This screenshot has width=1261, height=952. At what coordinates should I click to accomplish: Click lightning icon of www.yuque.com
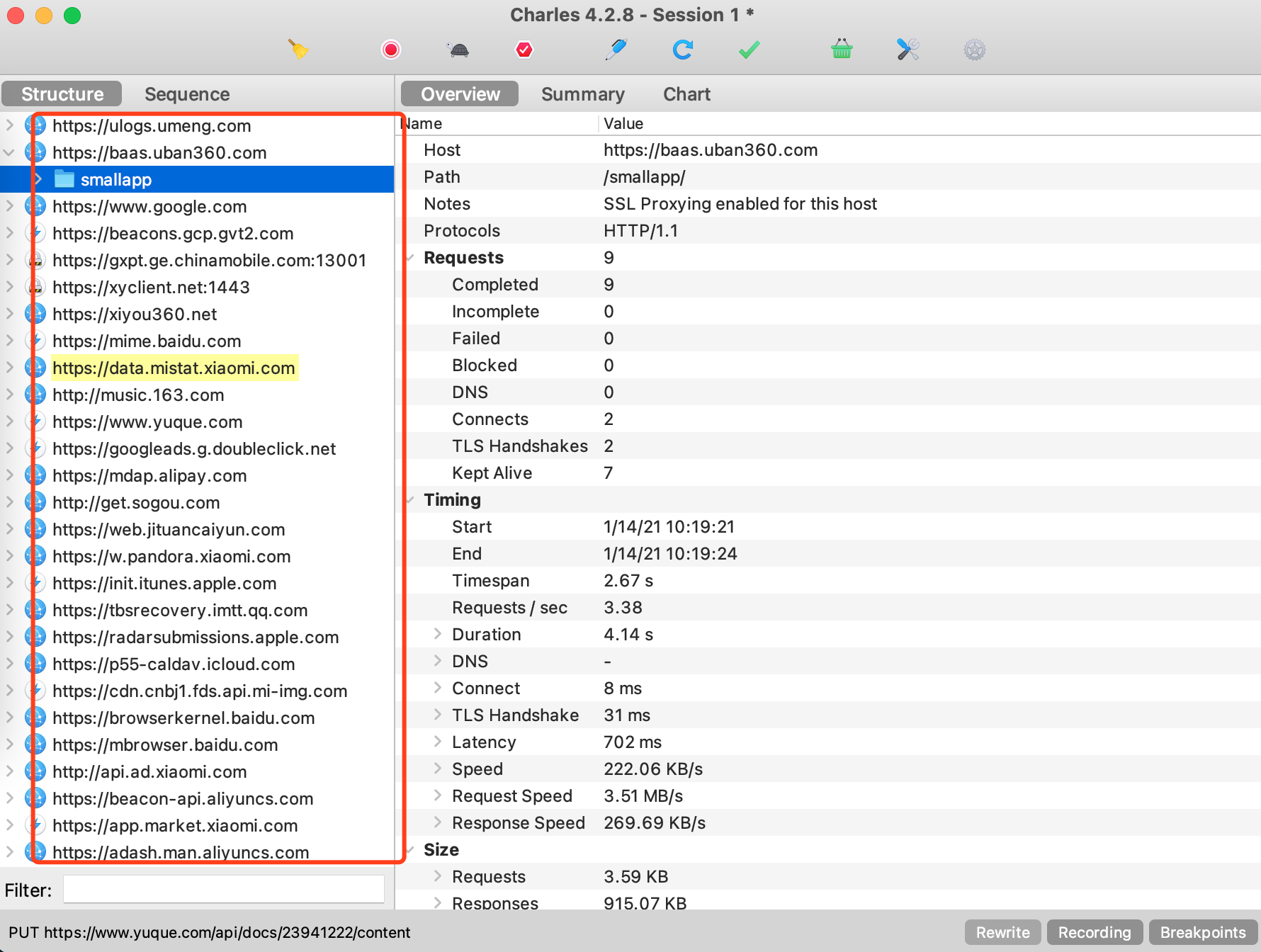(35, 421)
